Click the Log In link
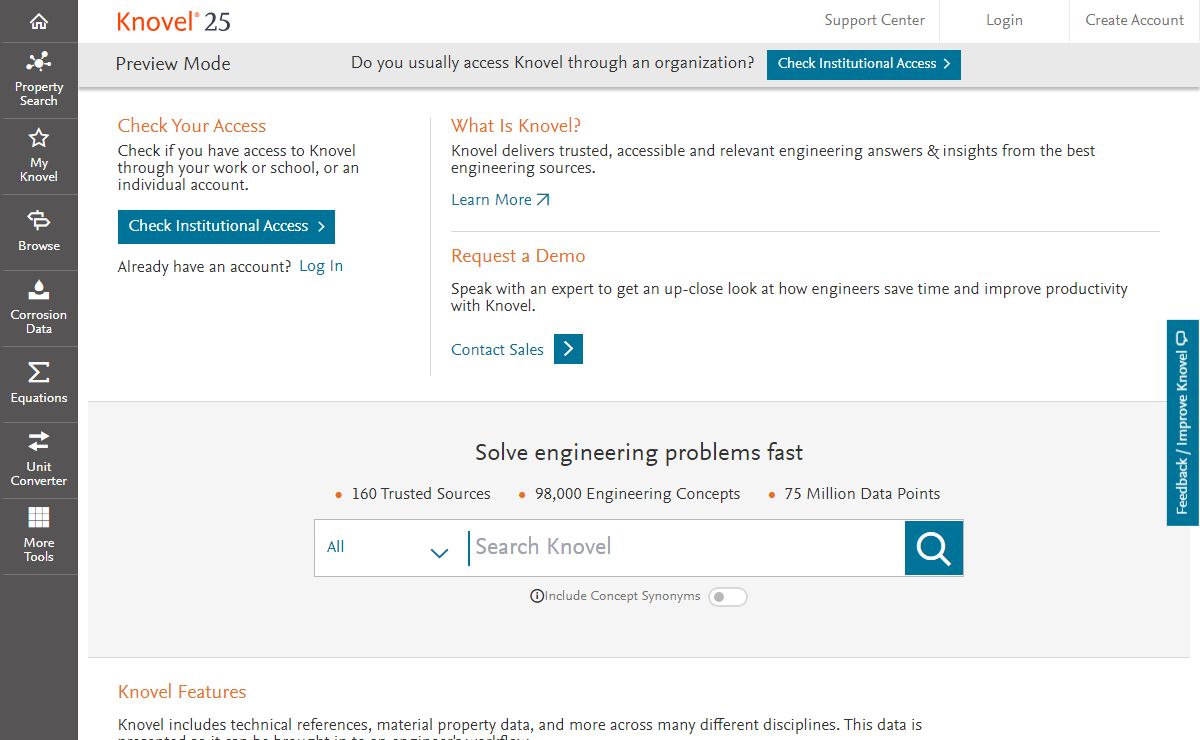The image size is (1200, 740). click(321, 266)
